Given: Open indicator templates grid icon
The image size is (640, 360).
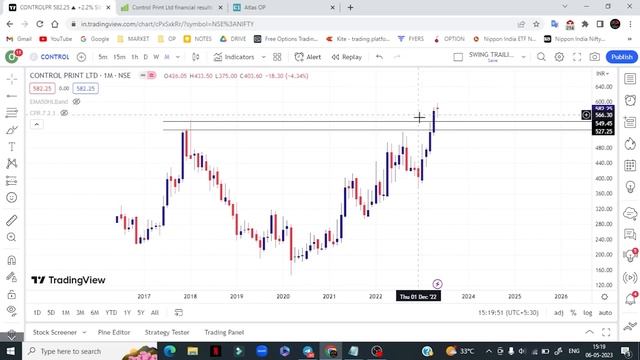Looking at the screenshot, I should click(277, 57).
